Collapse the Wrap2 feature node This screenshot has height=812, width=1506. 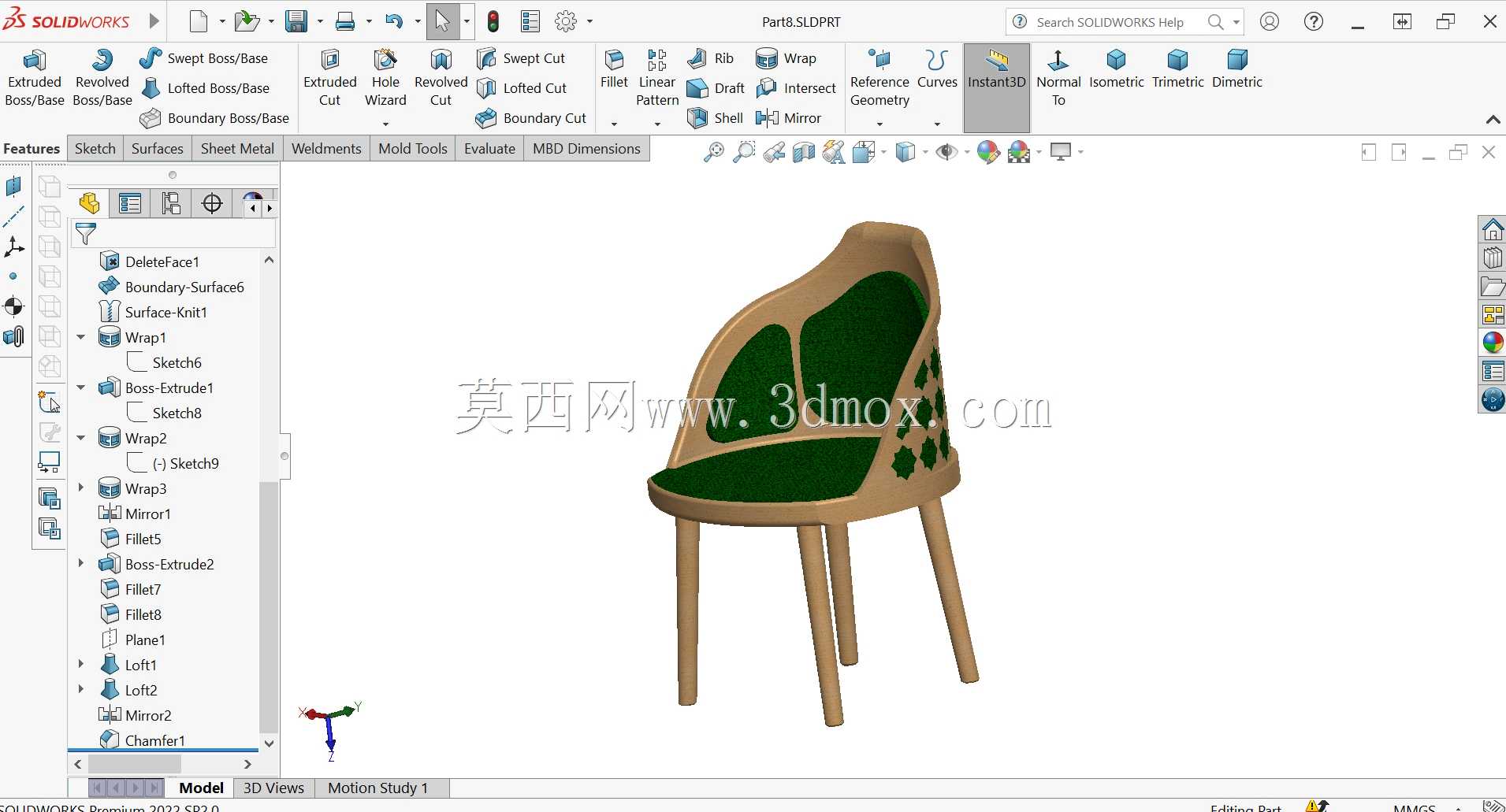pos(81,438)
